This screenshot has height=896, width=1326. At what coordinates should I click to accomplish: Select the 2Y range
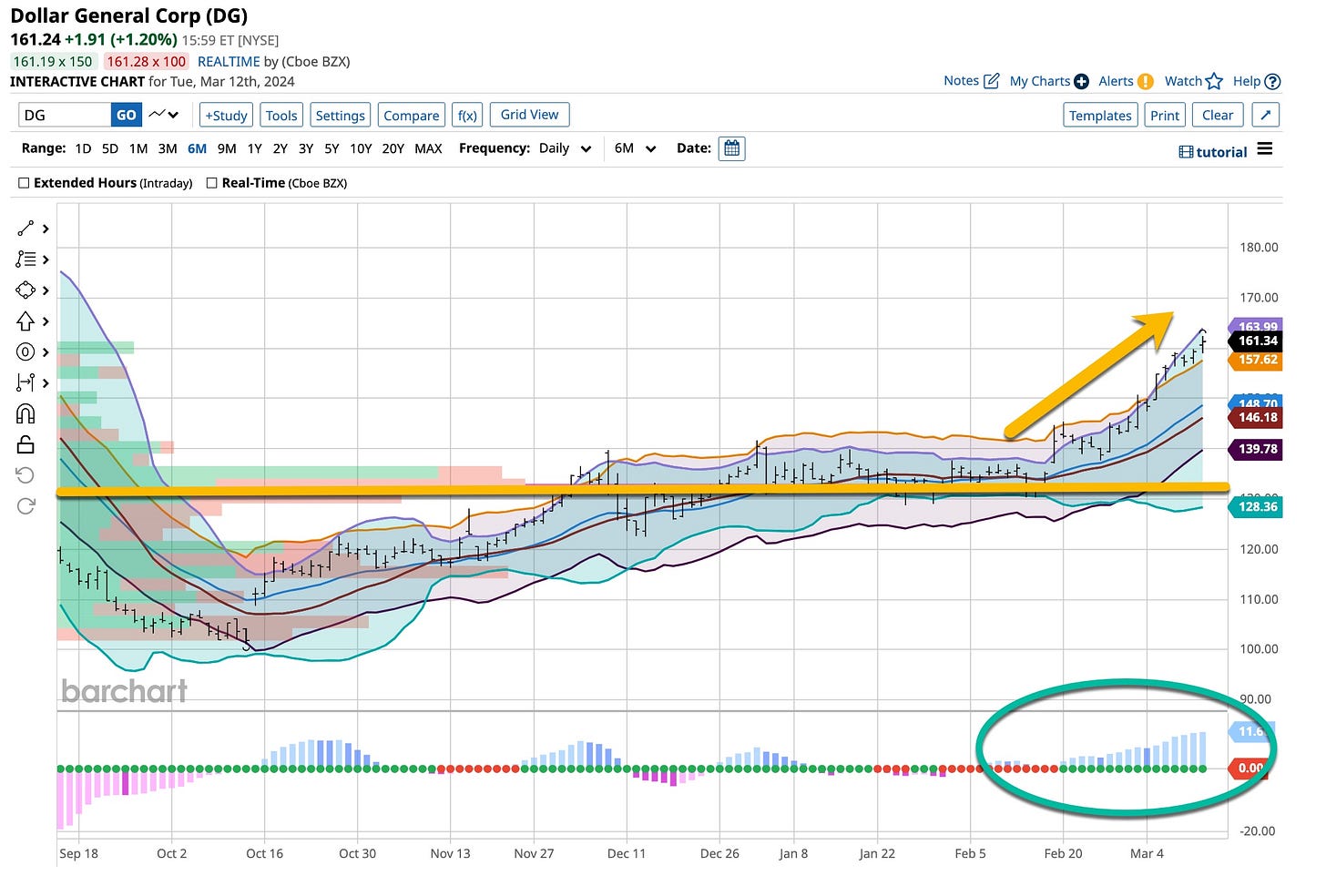click(x=280, y=148)
